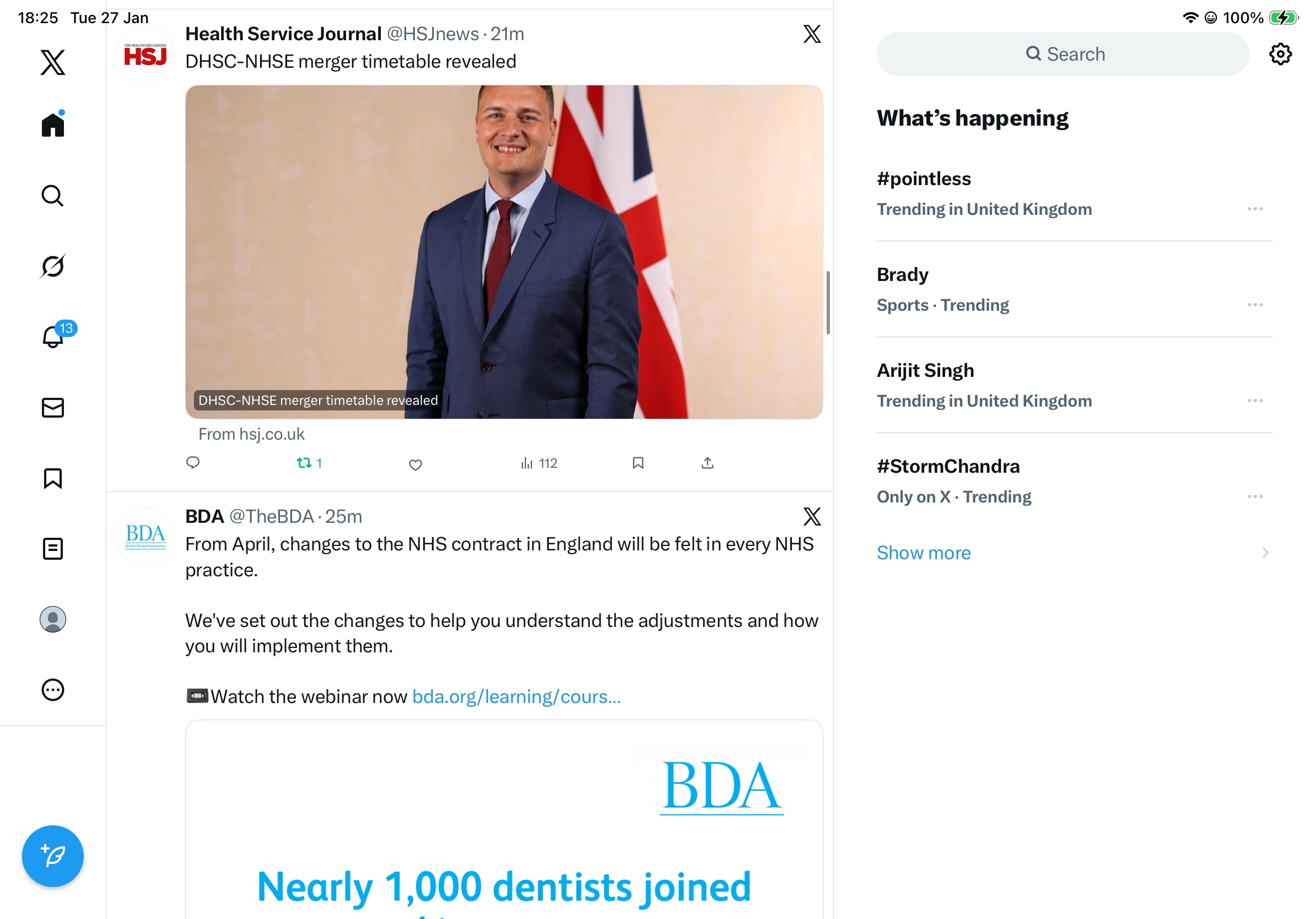This screenshot has width=1316, height=919.
Task: Open the Lists icon in sidebar
Action: tap(53, 549)
